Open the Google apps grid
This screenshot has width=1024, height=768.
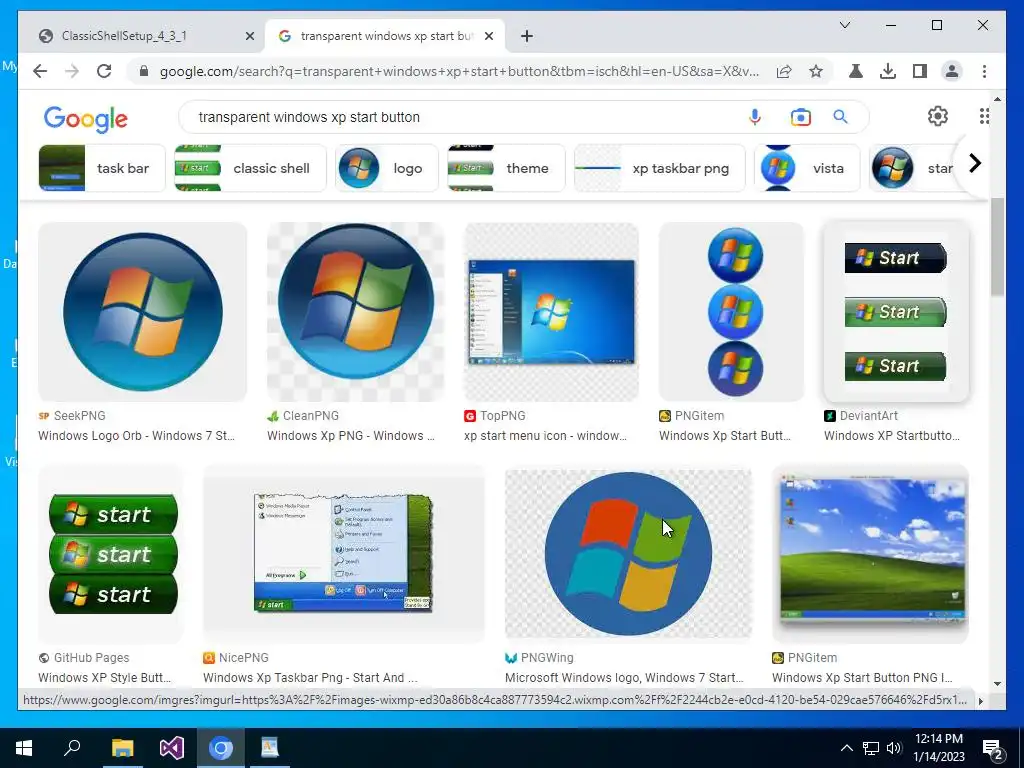click(x=984, y=116)
